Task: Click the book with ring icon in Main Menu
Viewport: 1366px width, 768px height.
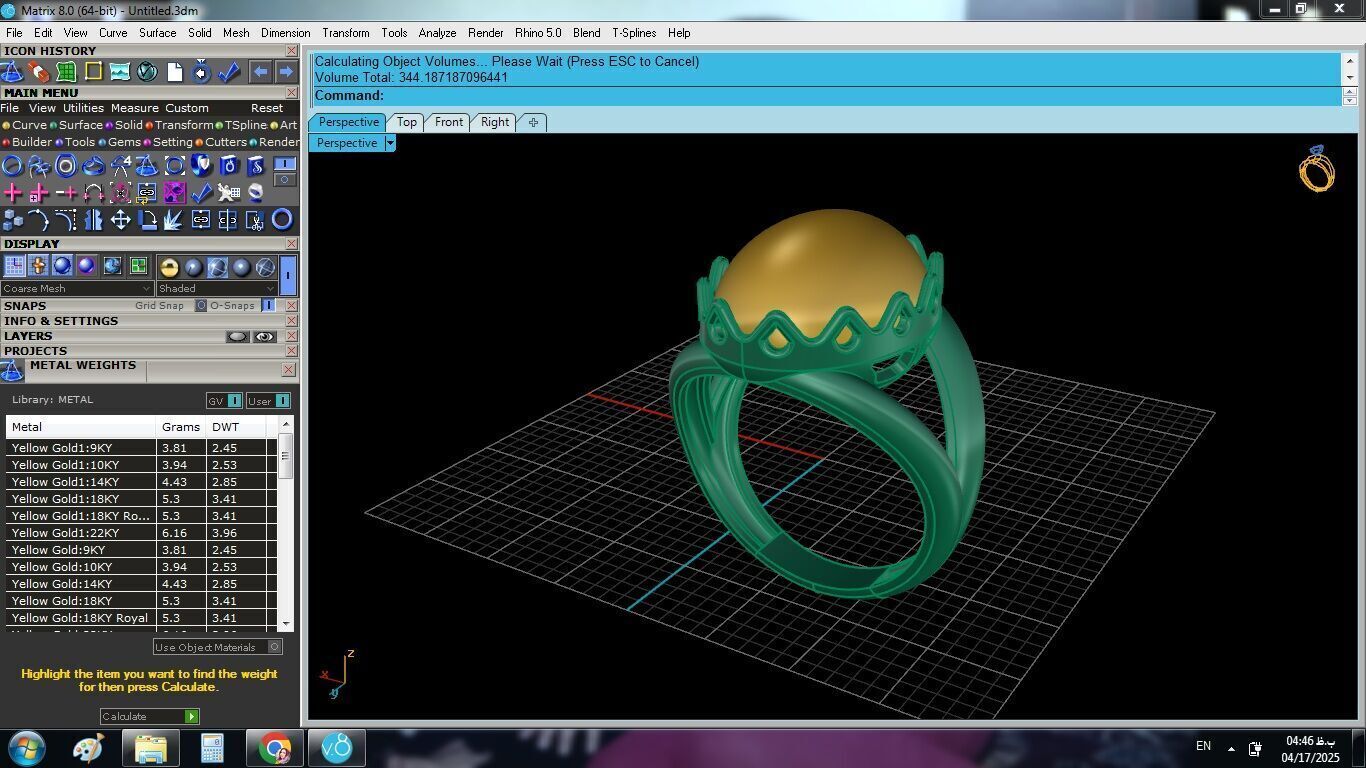Action: (229, 166)
